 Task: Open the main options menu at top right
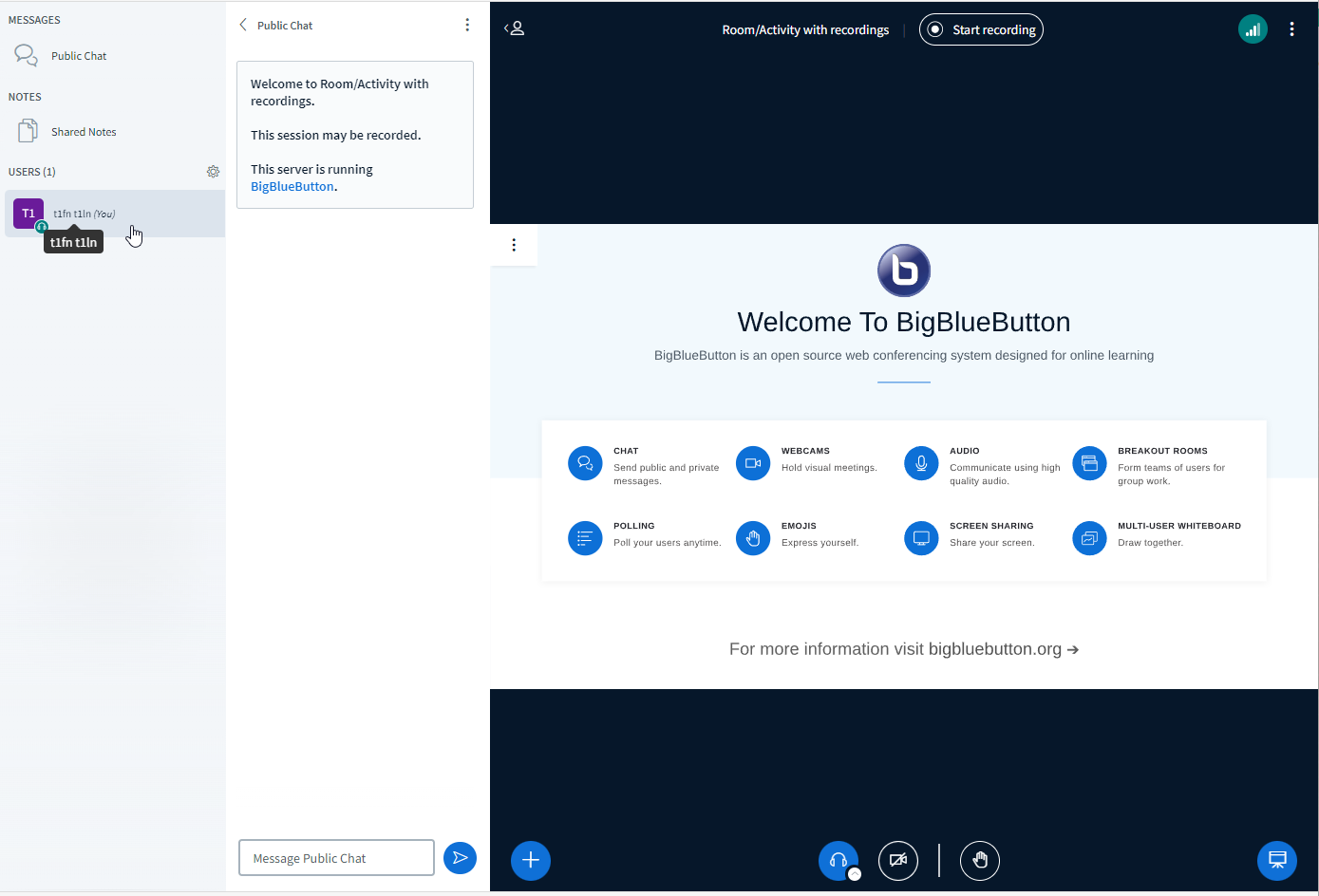point(1291,29)
